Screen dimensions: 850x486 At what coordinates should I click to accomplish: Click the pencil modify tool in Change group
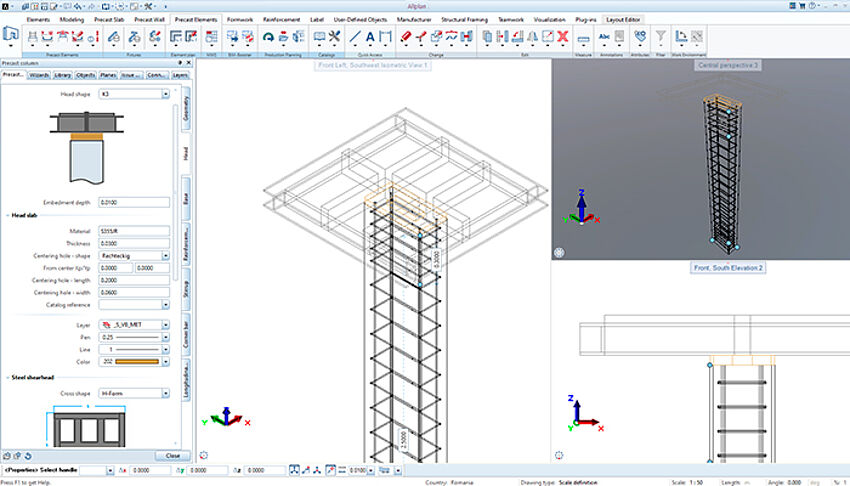pyautogui.click(x=405, y=38)
